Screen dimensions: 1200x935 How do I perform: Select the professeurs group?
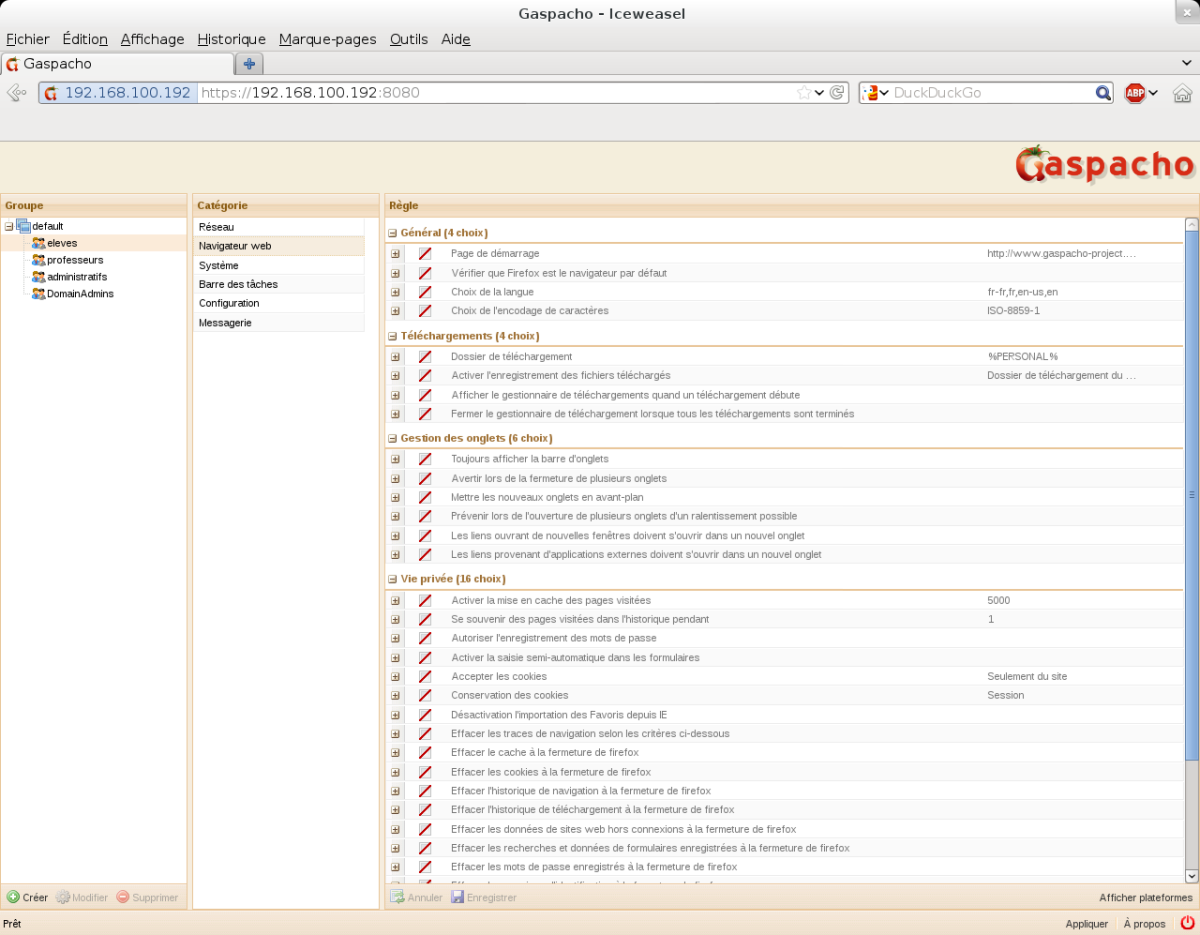point(75,260)
